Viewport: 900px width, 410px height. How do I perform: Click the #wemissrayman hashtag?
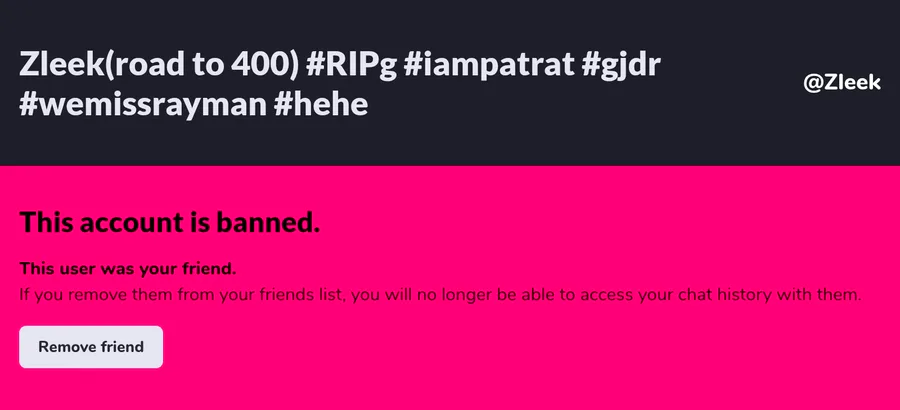pyautogui.click(x=142, y=103)
